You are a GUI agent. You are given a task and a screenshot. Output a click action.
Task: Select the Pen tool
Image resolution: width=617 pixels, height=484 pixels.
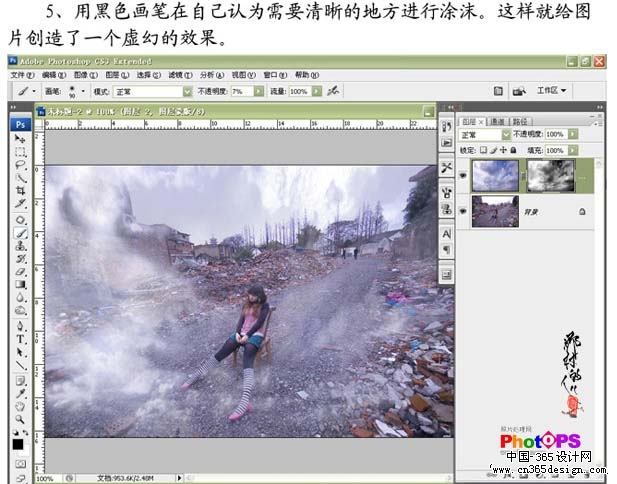tap(20, 326)
